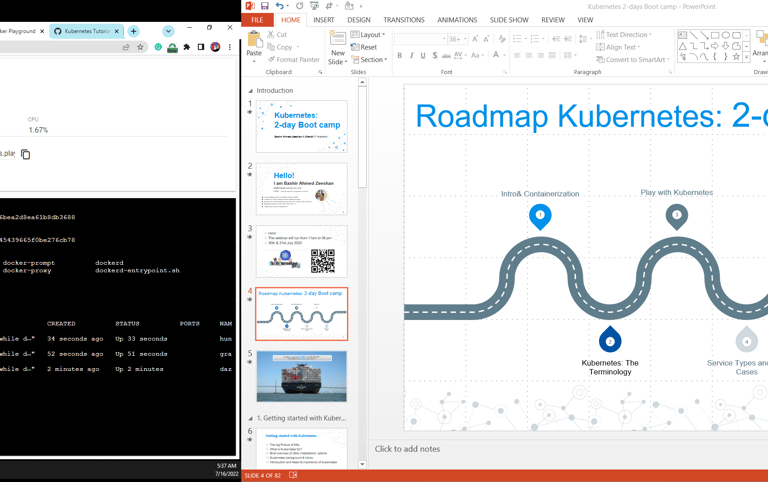This screenshot has width=768, height=482.
Task: Open font color A swatch
Action: (x=496, y=55)
